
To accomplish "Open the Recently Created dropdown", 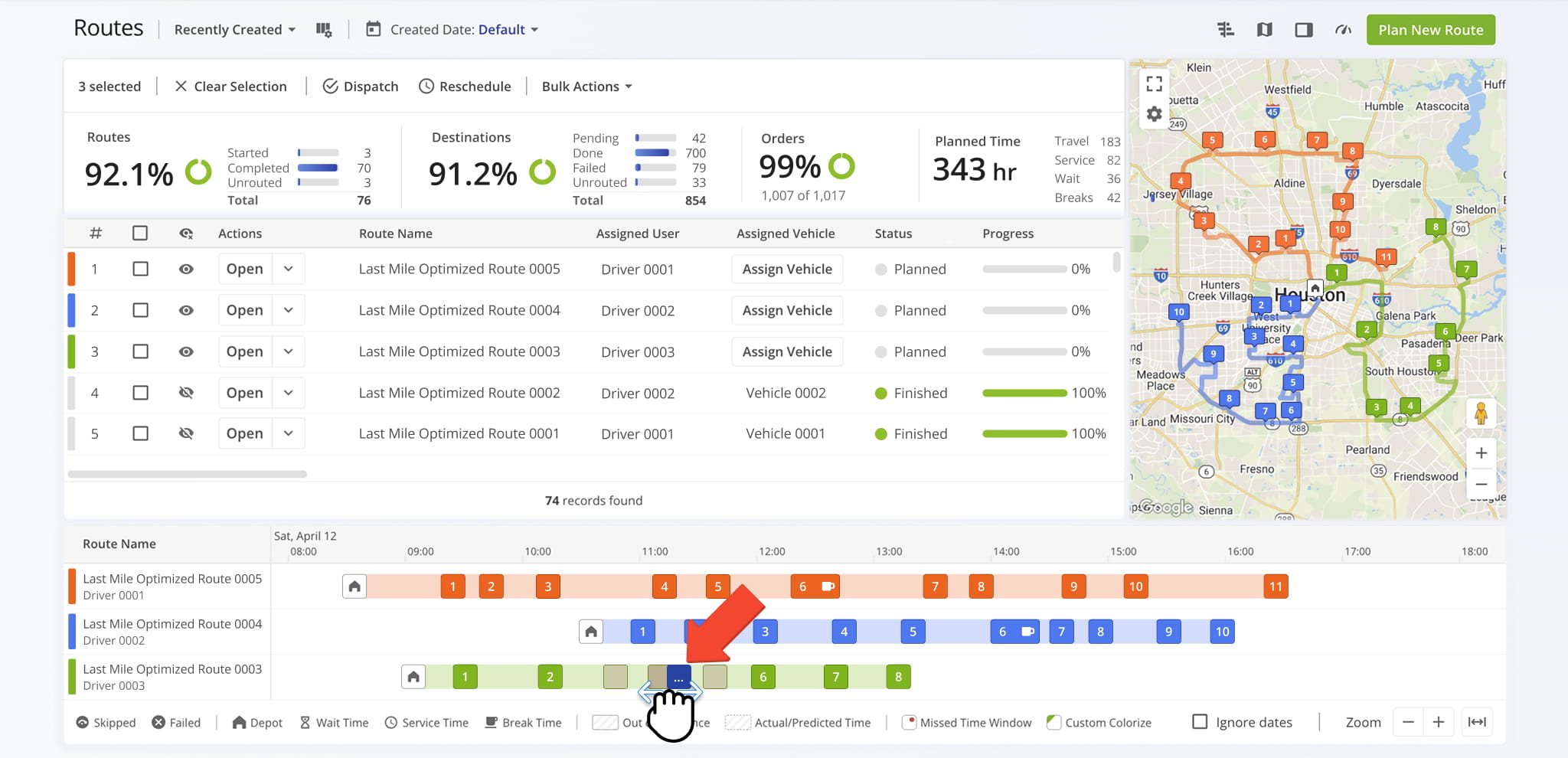I will pyautogui.click(x=234, y=30).
